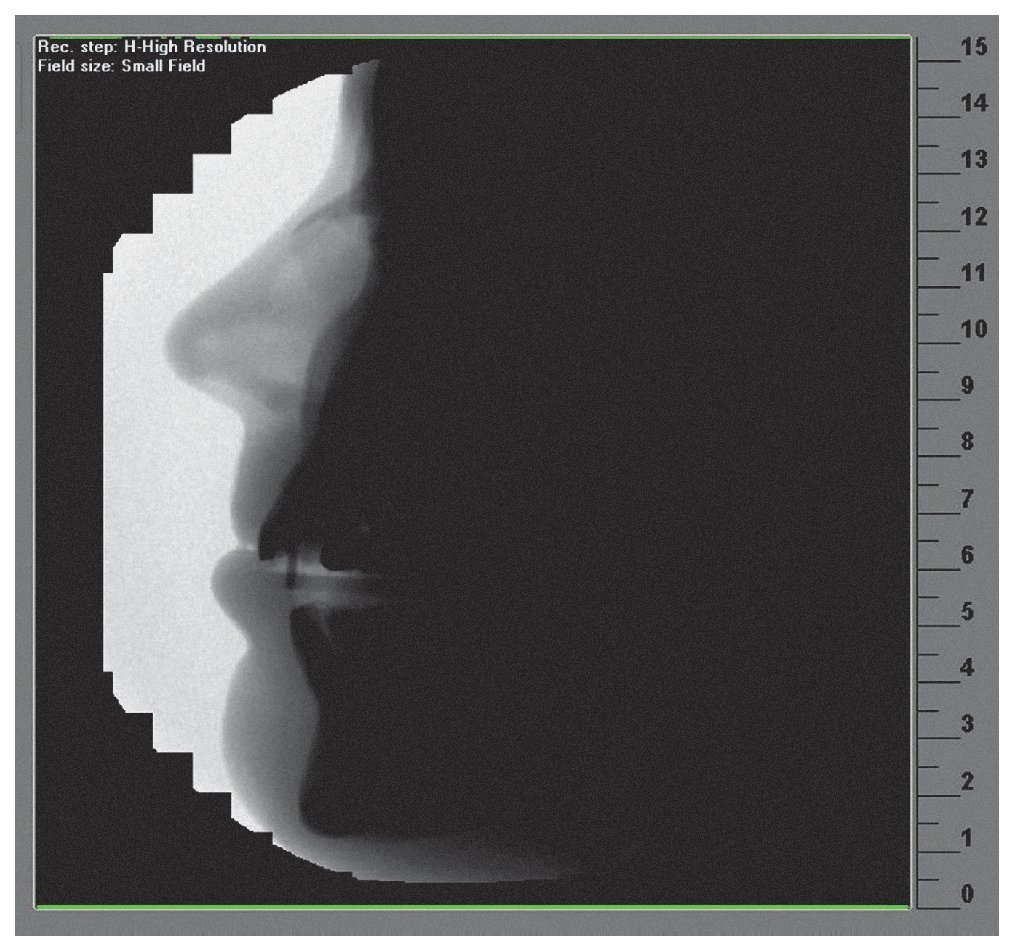Click the upper green field boundary line
Image resolution: width=1016 pixels, height=950 pixels.
point(472,38)
